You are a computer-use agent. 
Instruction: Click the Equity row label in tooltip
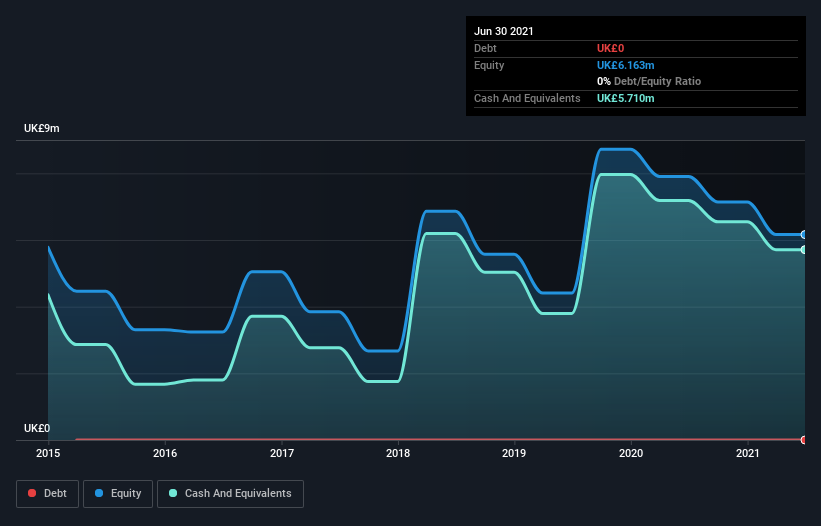point(489,65)
